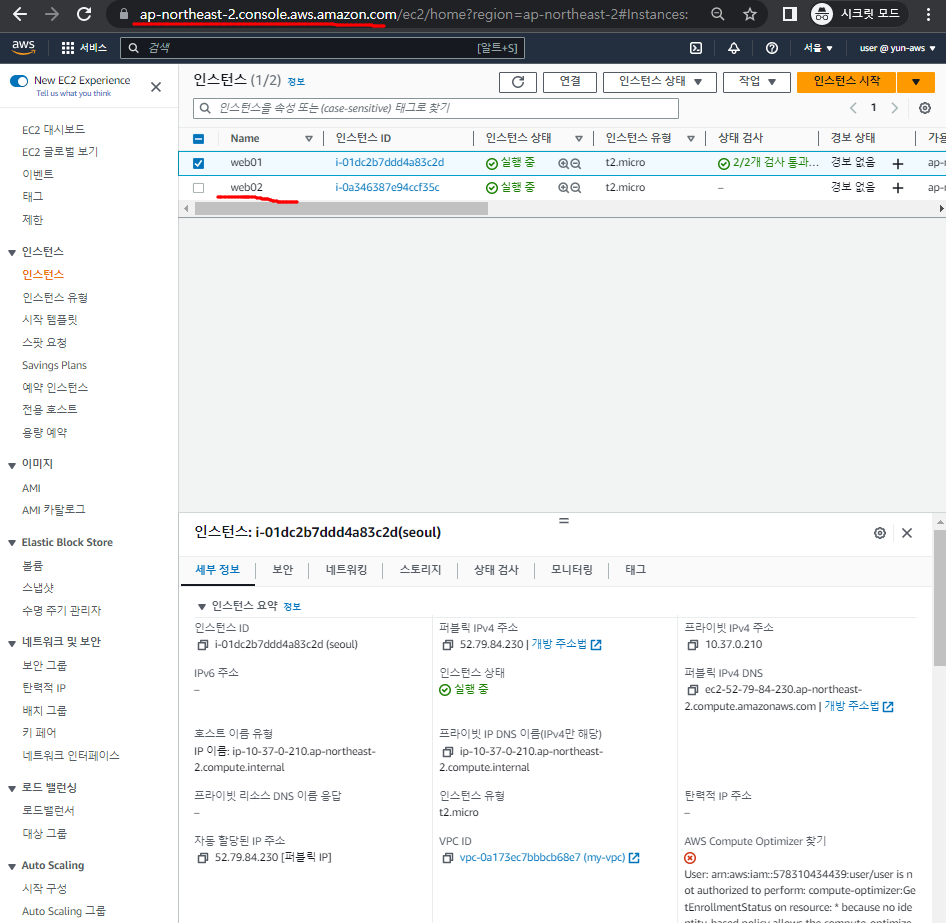Screen dimensions: 946x923
Task: Switch to the Tags tab
Action: 635,569
